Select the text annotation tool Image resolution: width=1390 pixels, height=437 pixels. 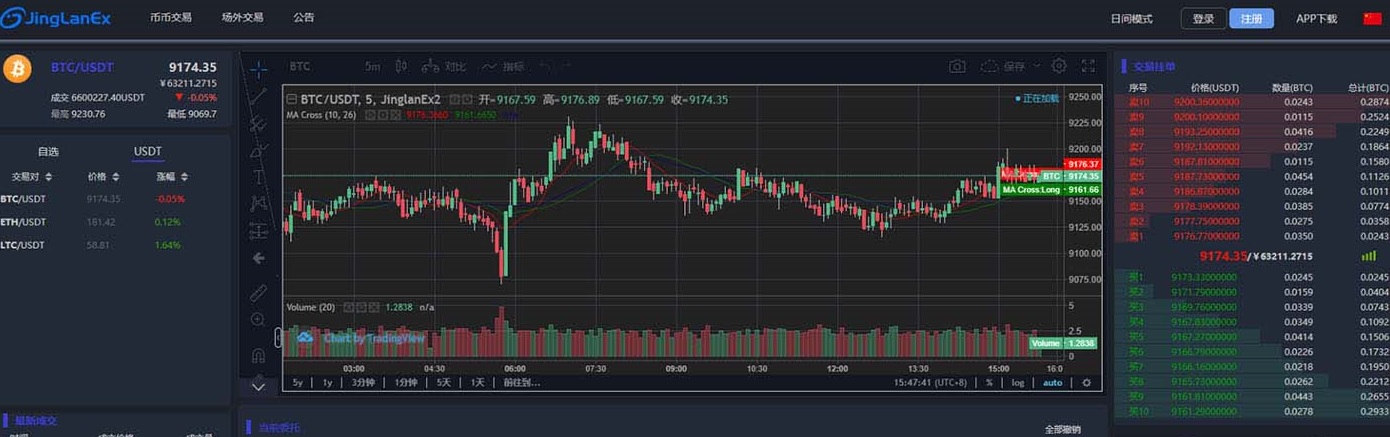[x=259, y=177]
